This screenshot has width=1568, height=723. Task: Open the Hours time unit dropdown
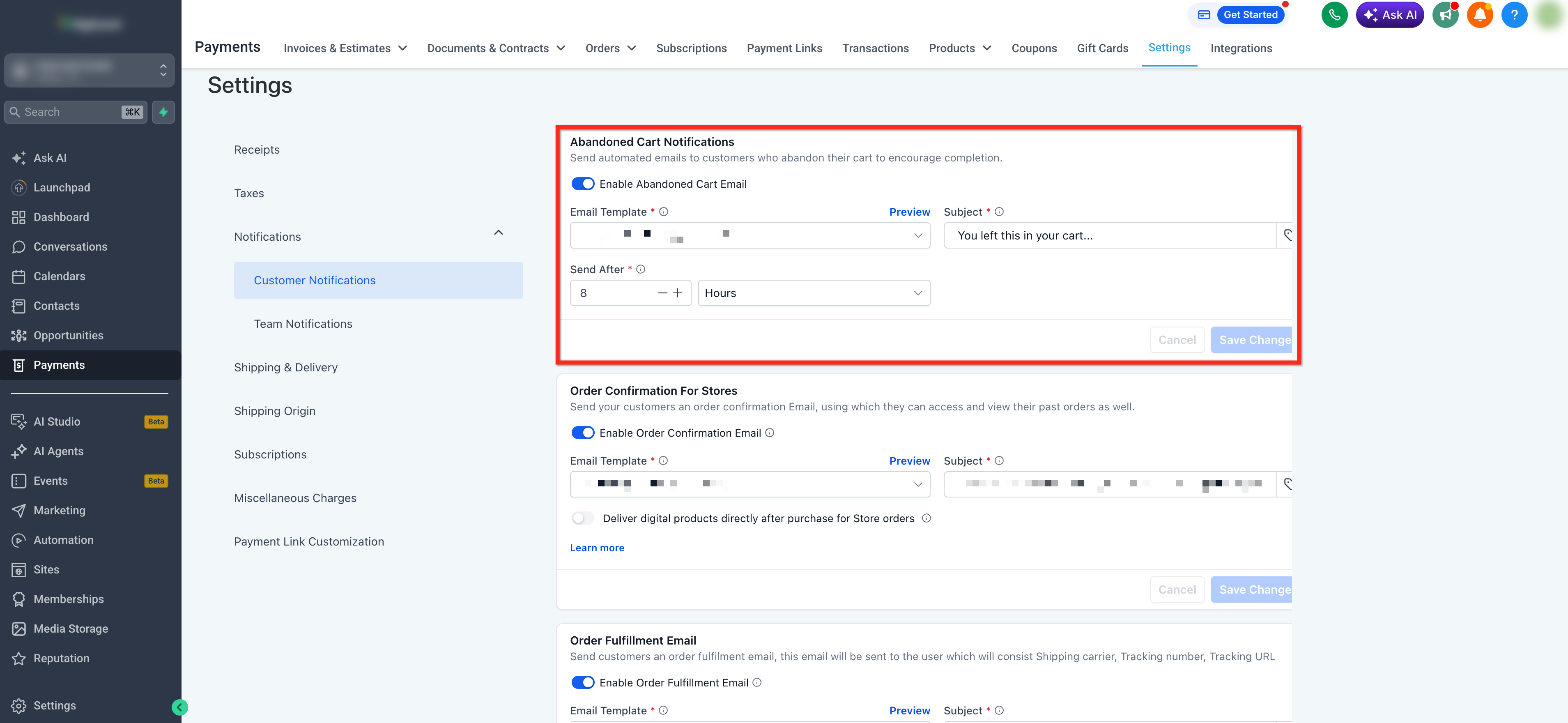pyautogui.click(x=814, y=293)
